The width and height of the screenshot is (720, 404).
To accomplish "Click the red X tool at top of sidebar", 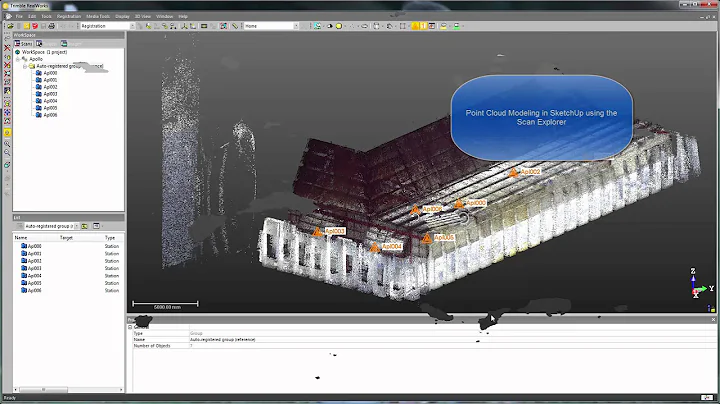I will tap(7, 48).
